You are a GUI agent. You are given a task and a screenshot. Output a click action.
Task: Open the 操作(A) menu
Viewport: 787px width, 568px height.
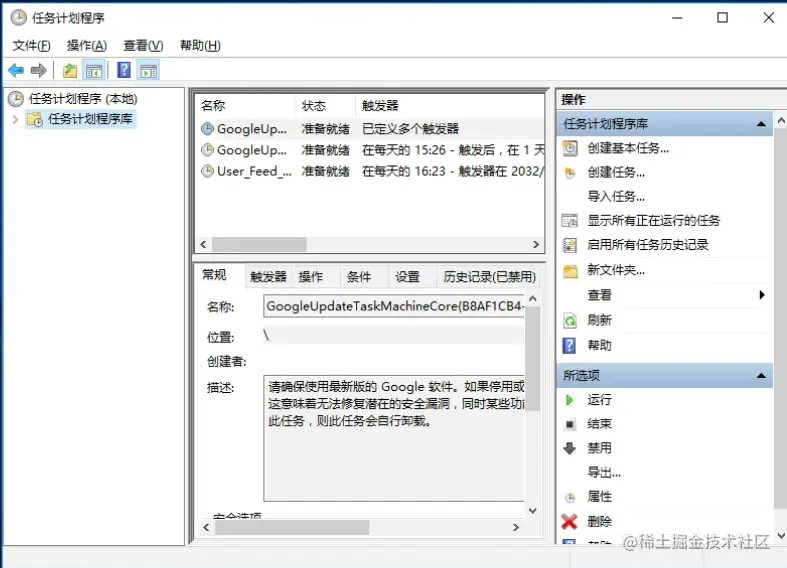tap(87, 46)
